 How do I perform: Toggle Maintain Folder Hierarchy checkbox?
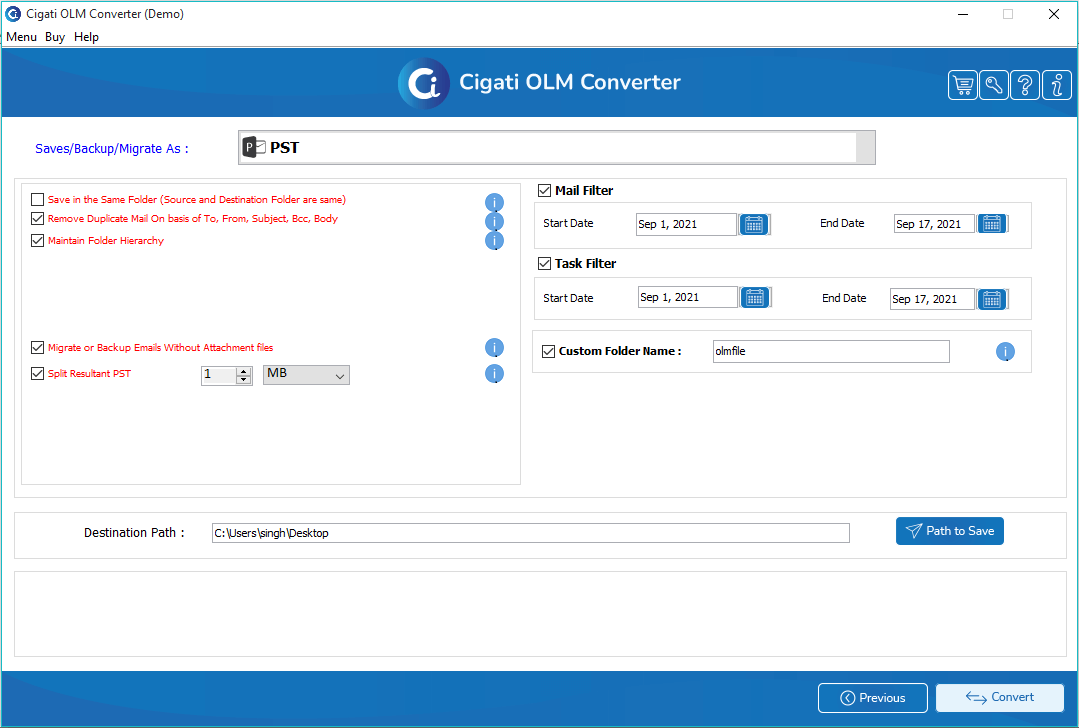38,241
